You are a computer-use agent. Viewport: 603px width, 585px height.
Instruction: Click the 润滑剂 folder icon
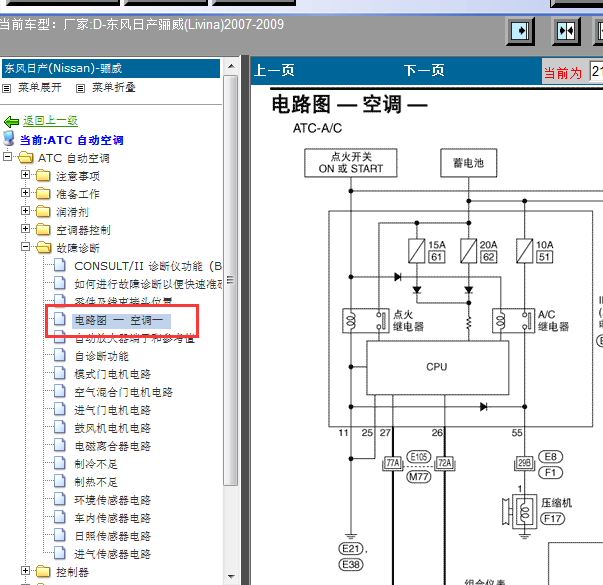(x=43, y=212)
